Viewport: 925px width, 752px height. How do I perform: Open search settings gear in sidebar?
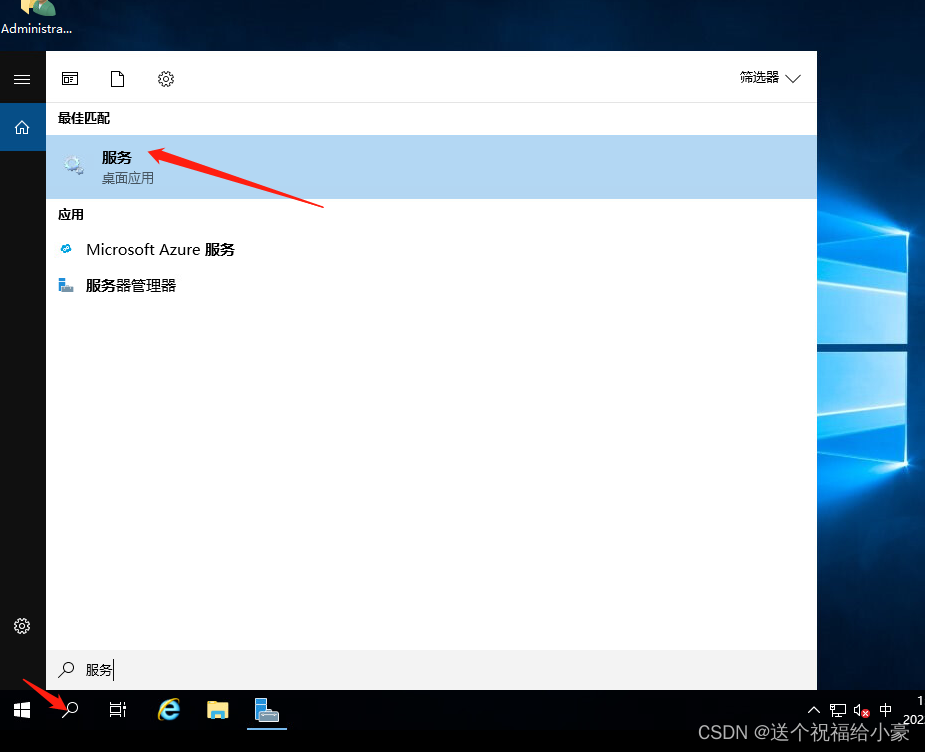22,626
